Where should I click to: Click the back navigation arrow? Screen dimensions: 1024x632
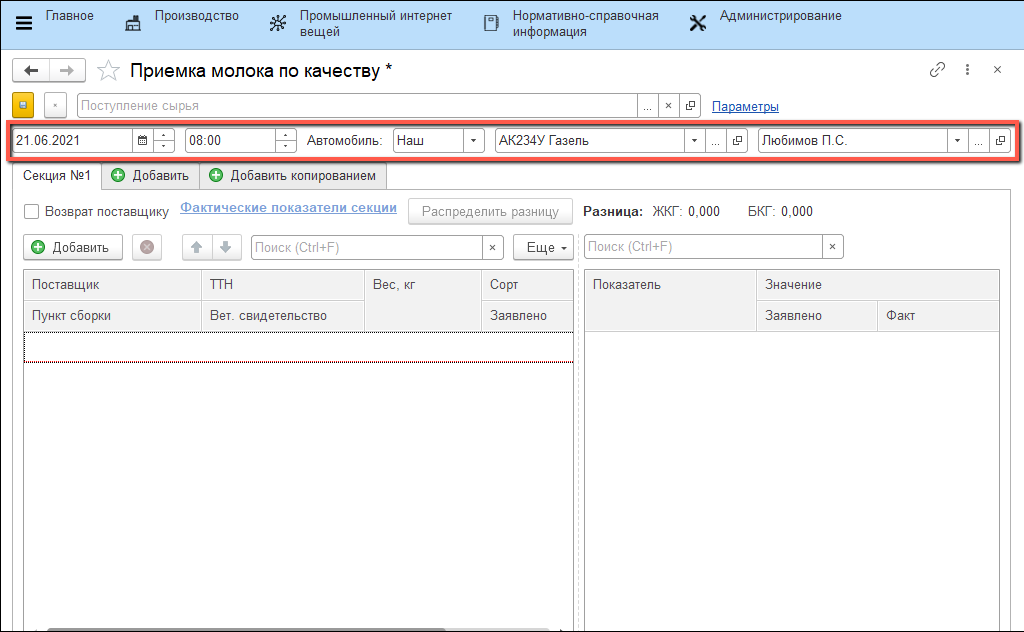[31, 70]
